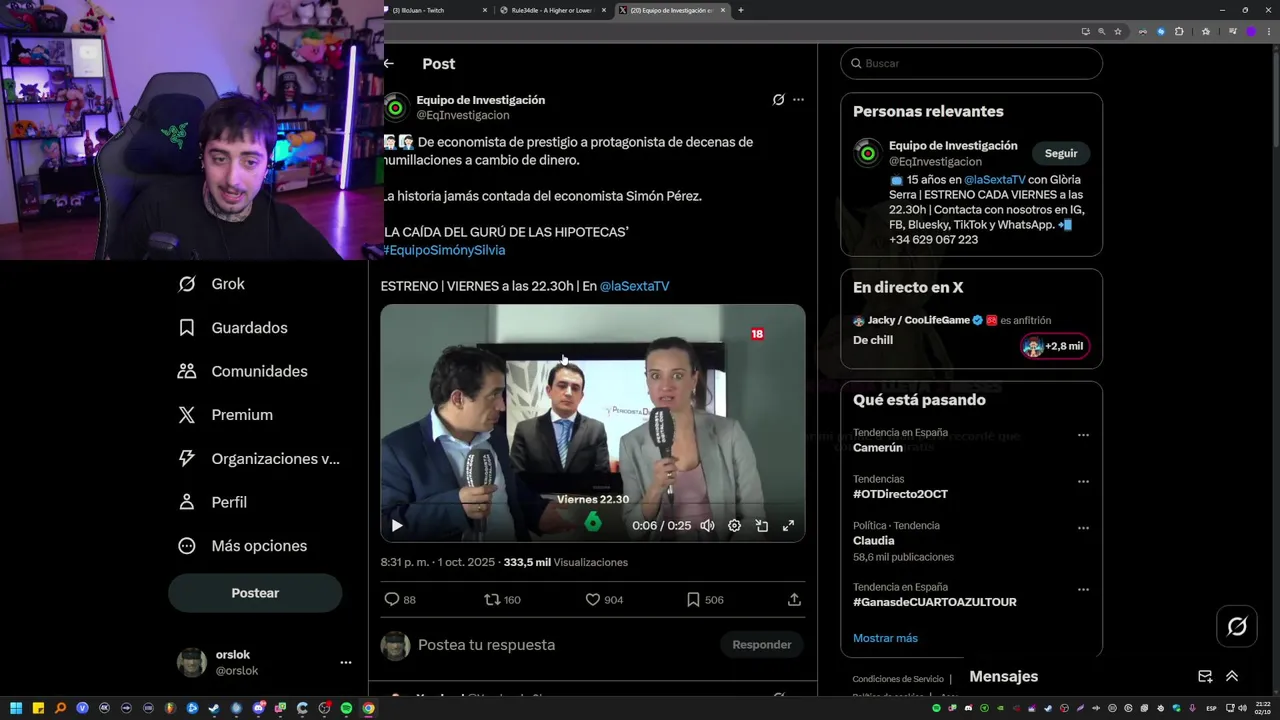Go to Perfil in sidebar

pyautogui.click(x=212, y=502)
